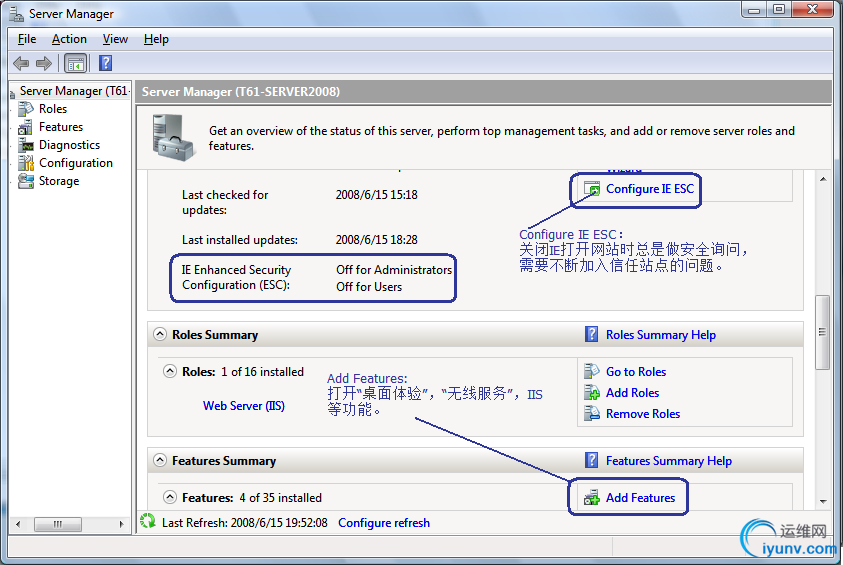843x565 pixels.
Task: Click the Forward arrow toolbar icon
Action: tap(44, 63)
